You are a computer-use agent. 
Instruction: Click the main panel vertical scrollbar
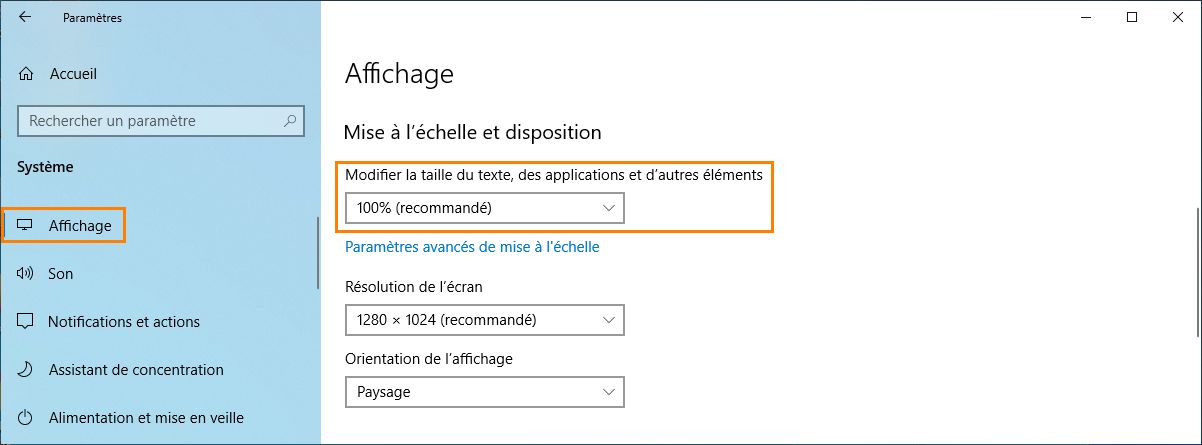click(x=1197, y=260)
